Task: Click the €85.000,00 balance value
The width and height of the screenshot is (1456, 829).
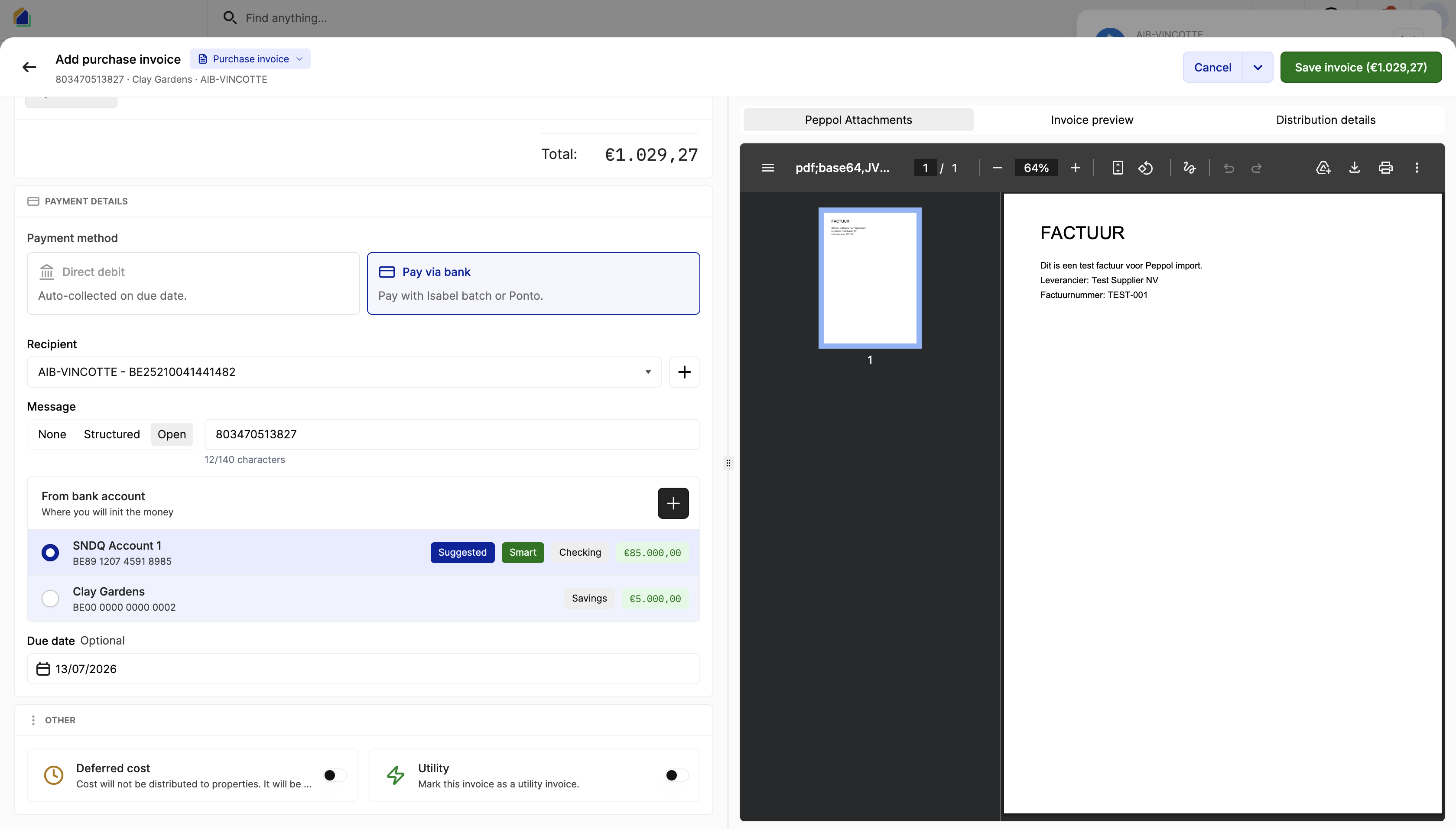Action: [652, 553]
